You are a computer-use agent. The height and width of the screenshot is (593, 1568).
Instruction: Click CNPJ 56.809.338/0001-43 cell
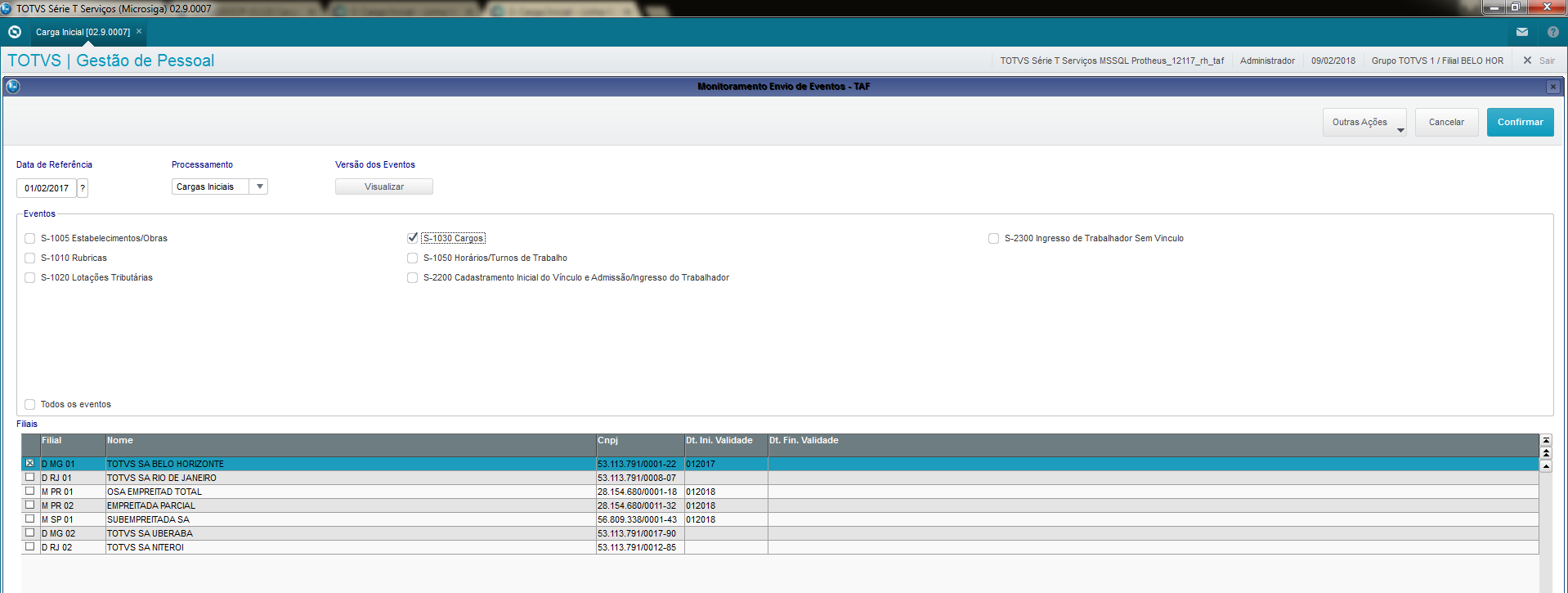640,519
